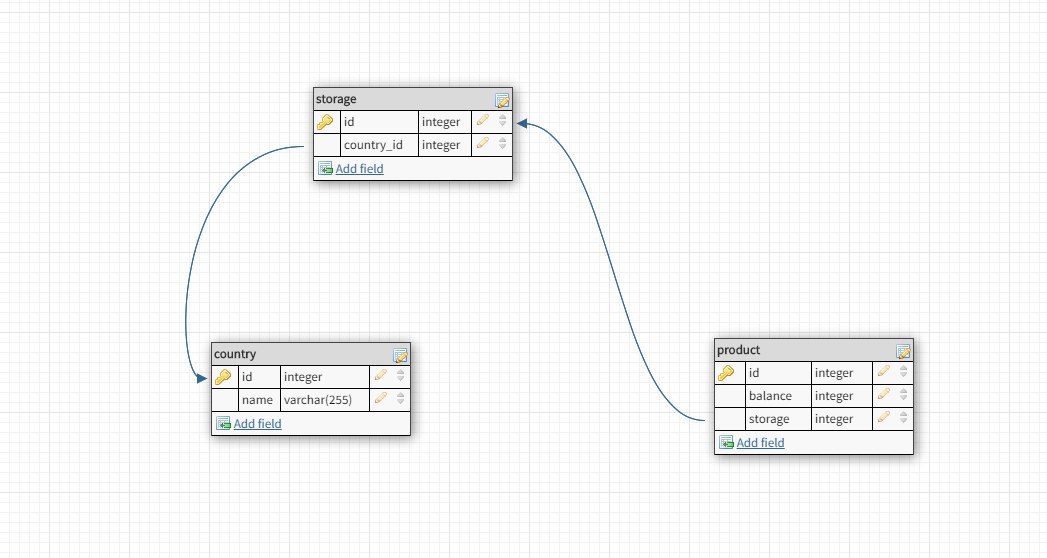Reorder the product id field arrows
The image size is (1047, 558).
[903, 372]
